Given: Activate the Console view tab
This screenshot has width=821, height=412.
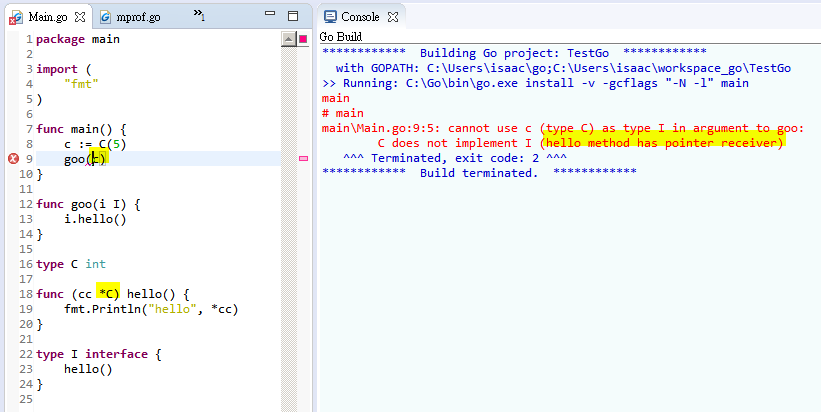Looking at the screenshot, I should coord(361,17).
